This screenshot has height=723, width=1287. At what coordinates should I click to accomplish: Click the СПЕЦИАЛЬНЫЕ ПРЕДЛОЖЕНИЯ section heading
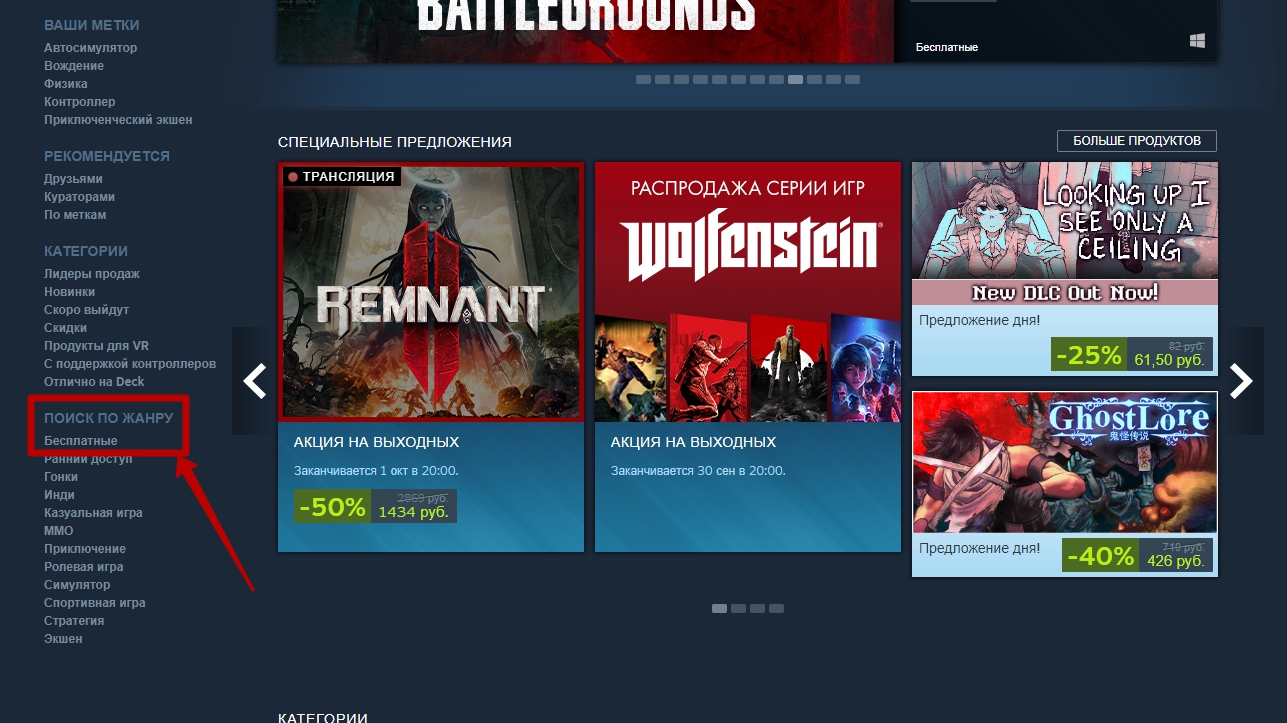pos(395,142)
